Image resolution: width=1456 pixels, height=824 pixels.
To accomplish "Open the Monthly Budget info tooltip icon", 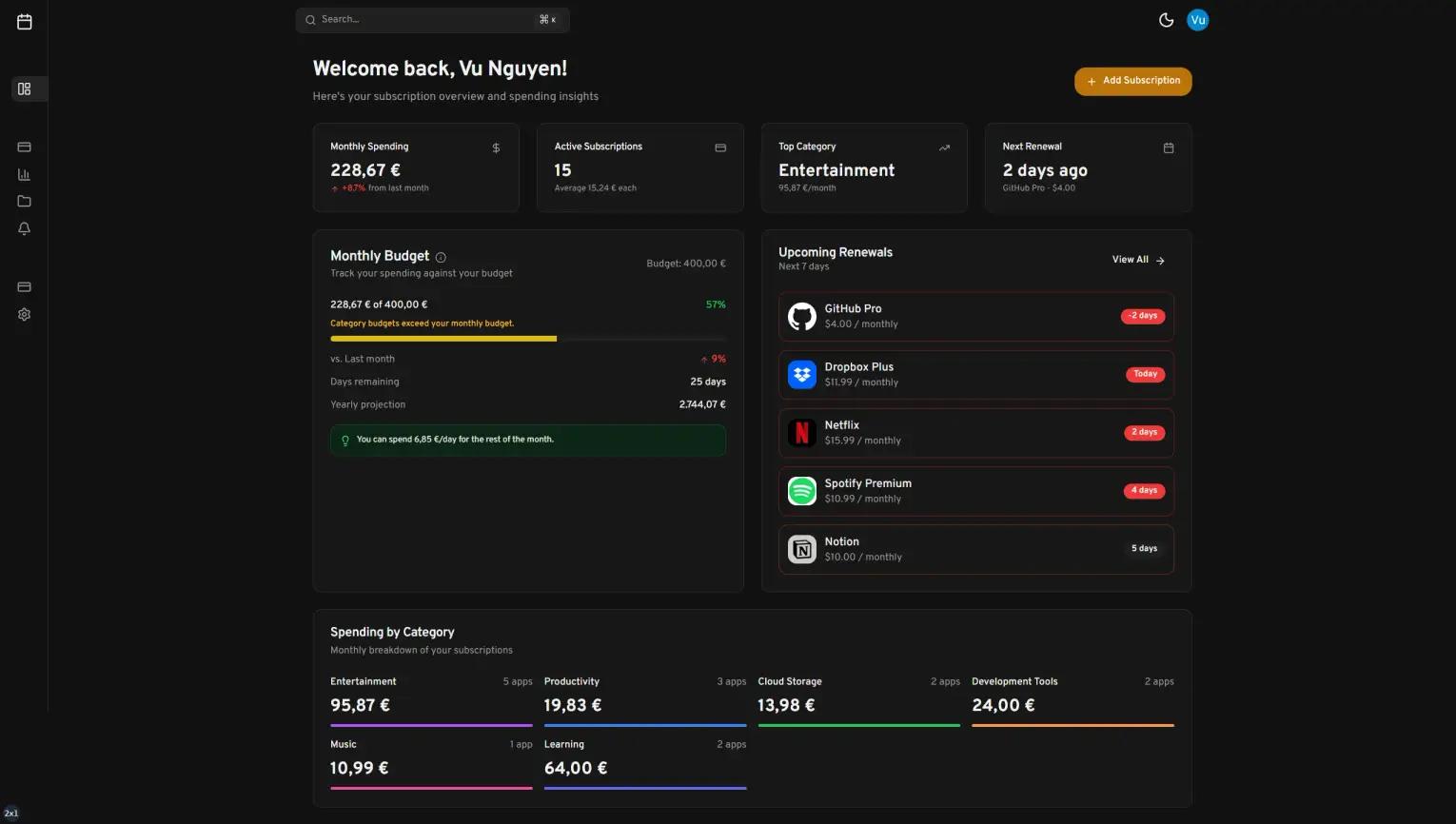I will pyautogui.click(x=440, y=257).
